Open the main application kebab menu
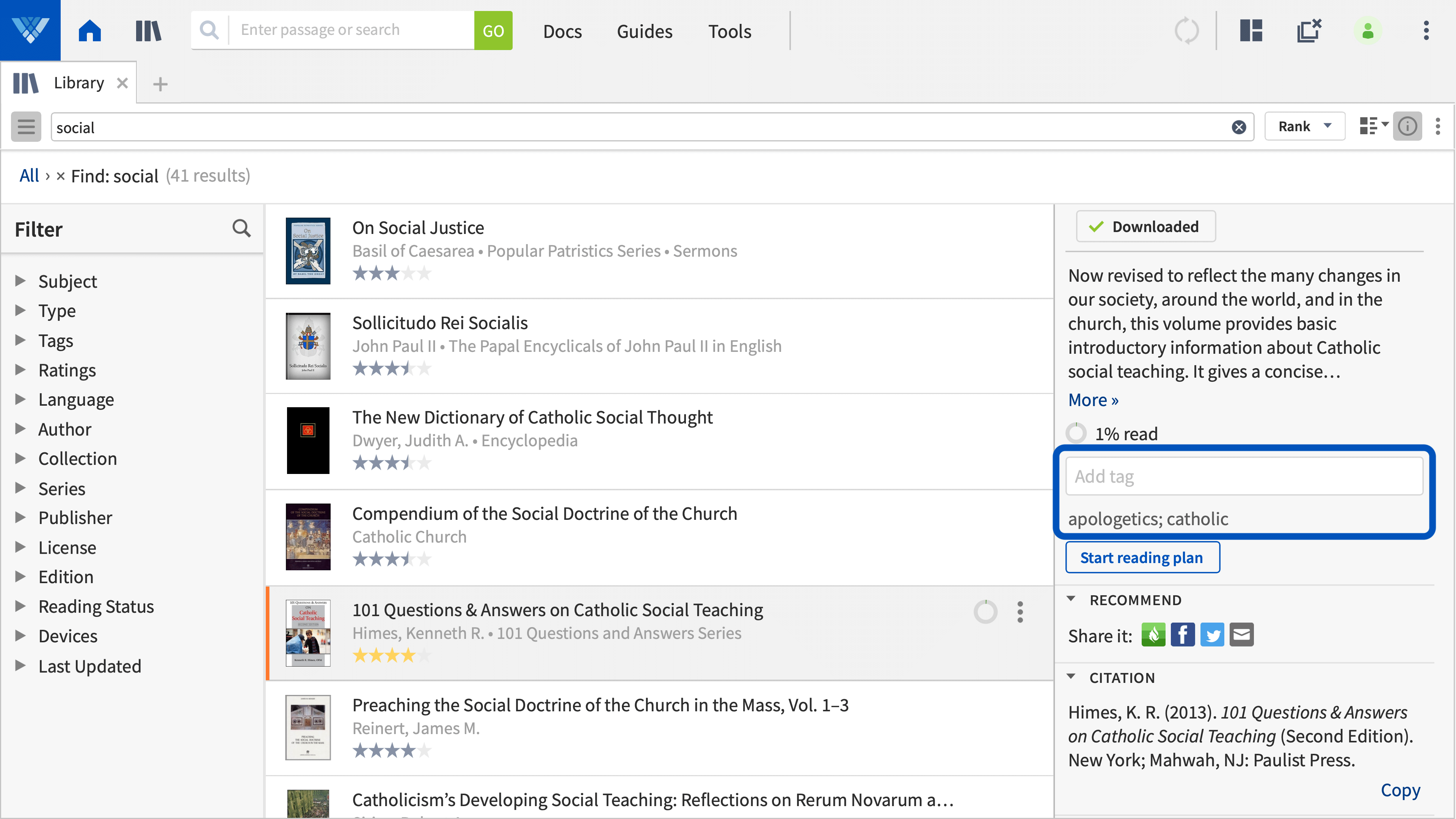This screenshot has height=819, width=1456. tap(1426, 30)
